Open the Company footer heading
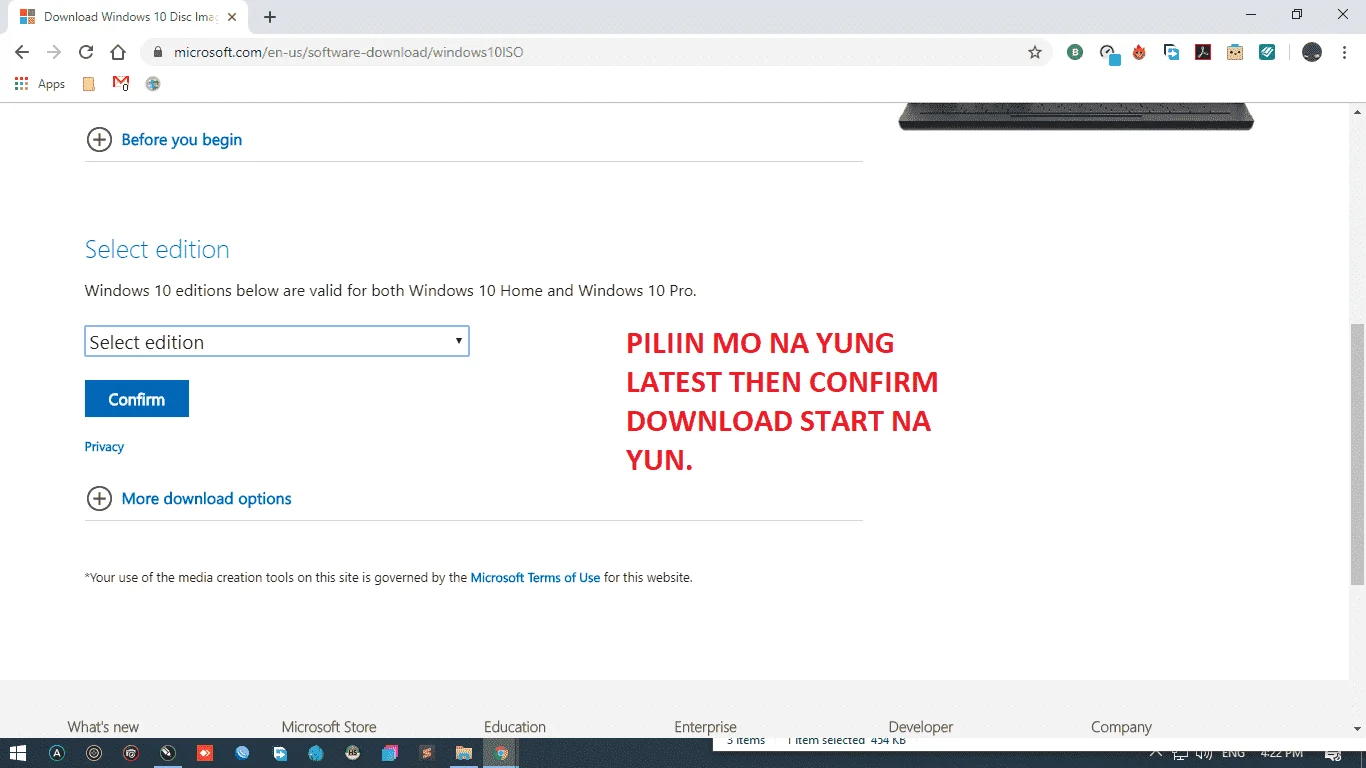Screen dimensions: 1366x768 pyautogui.click(x=1121, y=727)
